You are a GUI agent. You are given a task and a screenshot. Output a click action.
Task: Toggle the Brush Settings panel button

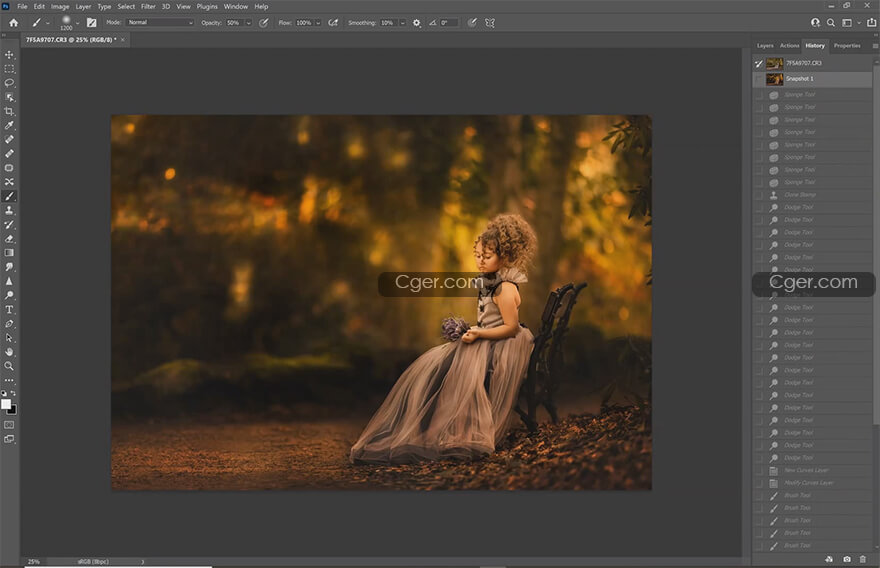pyautogui.click(x=91, y=23)
